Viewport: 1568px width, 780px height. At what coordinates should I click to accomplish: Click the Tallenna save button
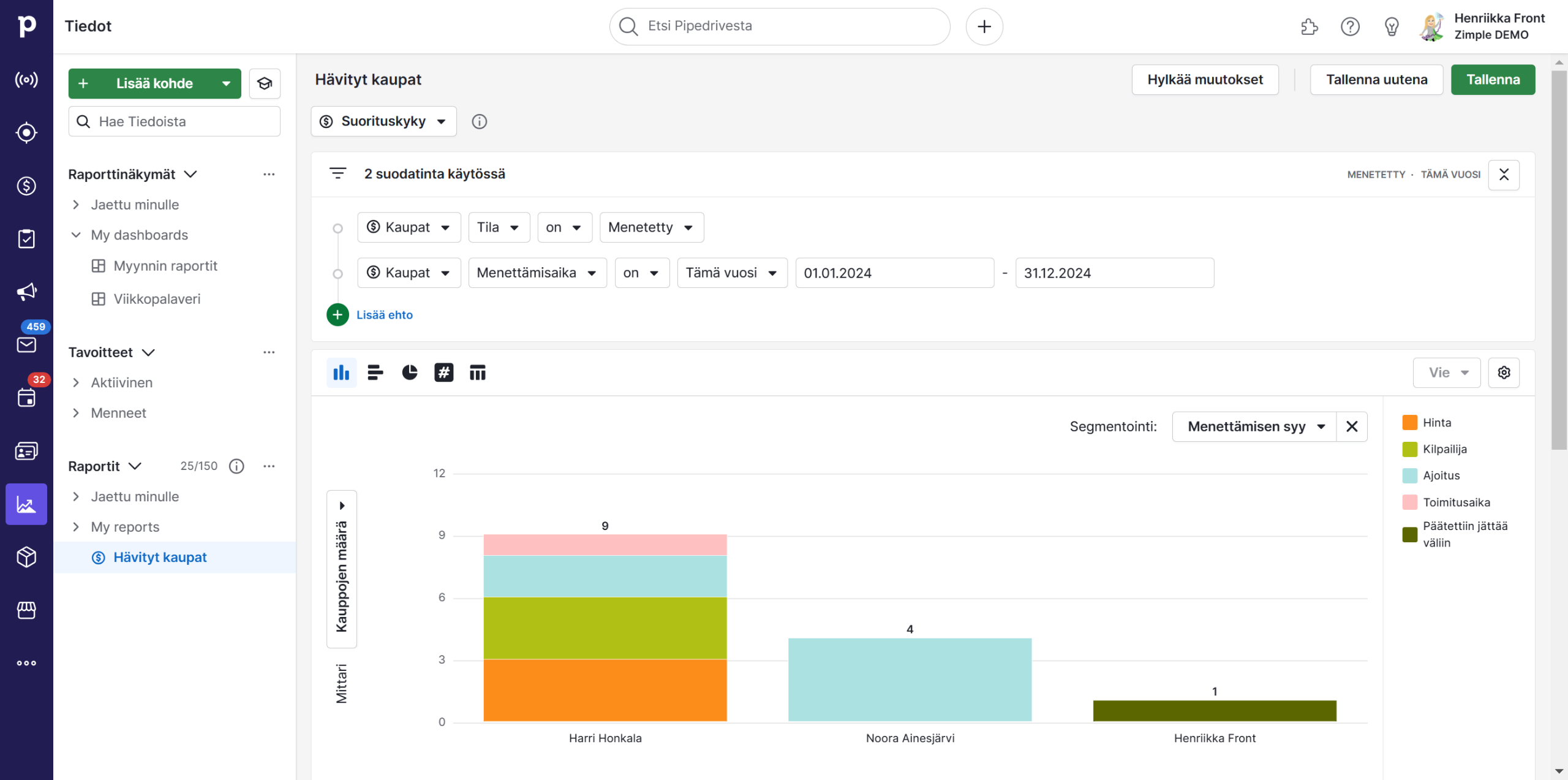click(1492, 80)
